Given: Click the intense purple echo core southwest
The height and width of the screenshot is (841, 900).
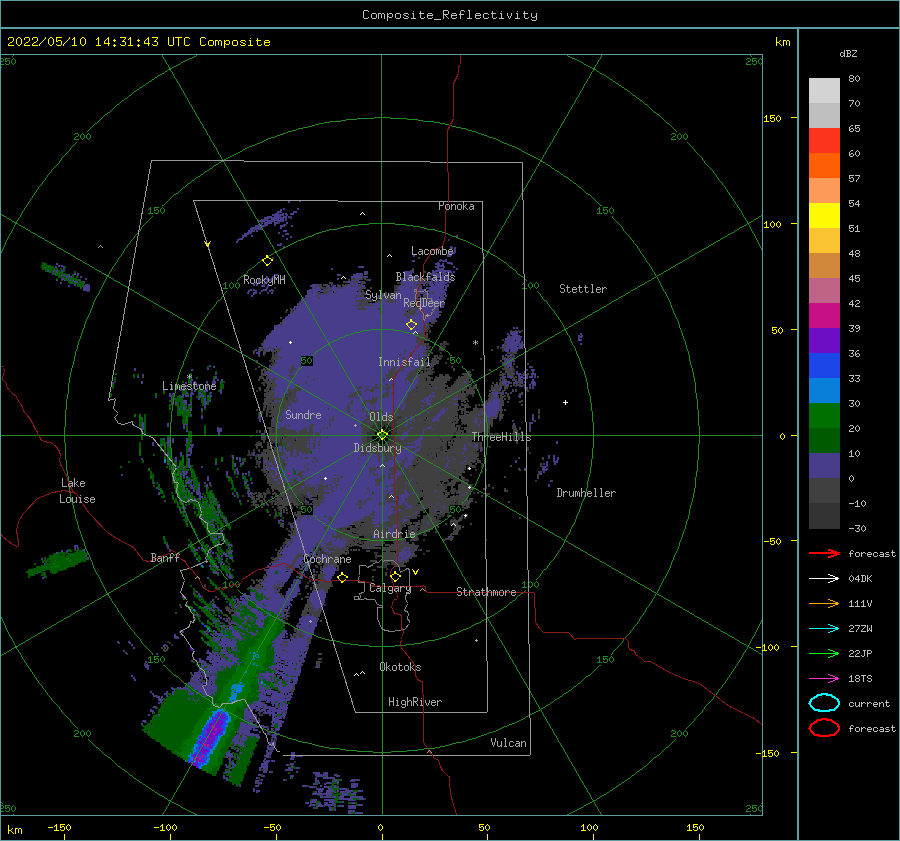Looking at the screenshot, I should click(210, 737).
